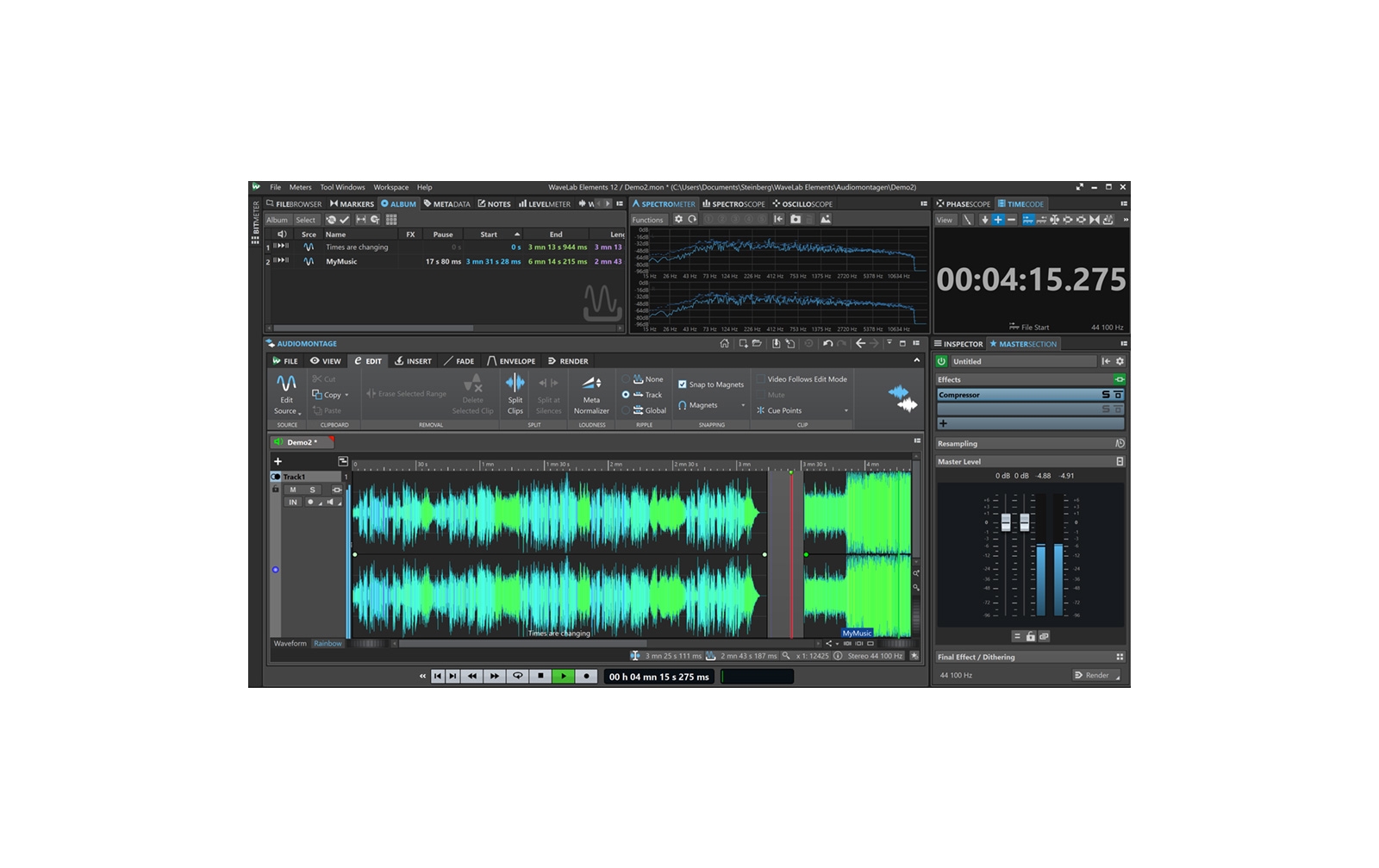Screen dimensions: 1379x868
Task: Click the Spectrometer camera snapshot icon
Action: [x=796, y=219]
